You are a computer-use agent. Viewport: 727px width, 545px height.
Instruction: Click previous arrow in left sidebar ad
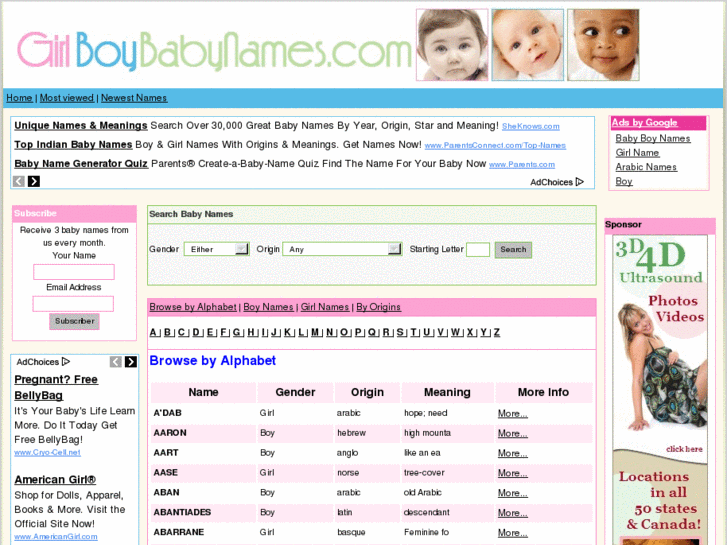(115, 362)
